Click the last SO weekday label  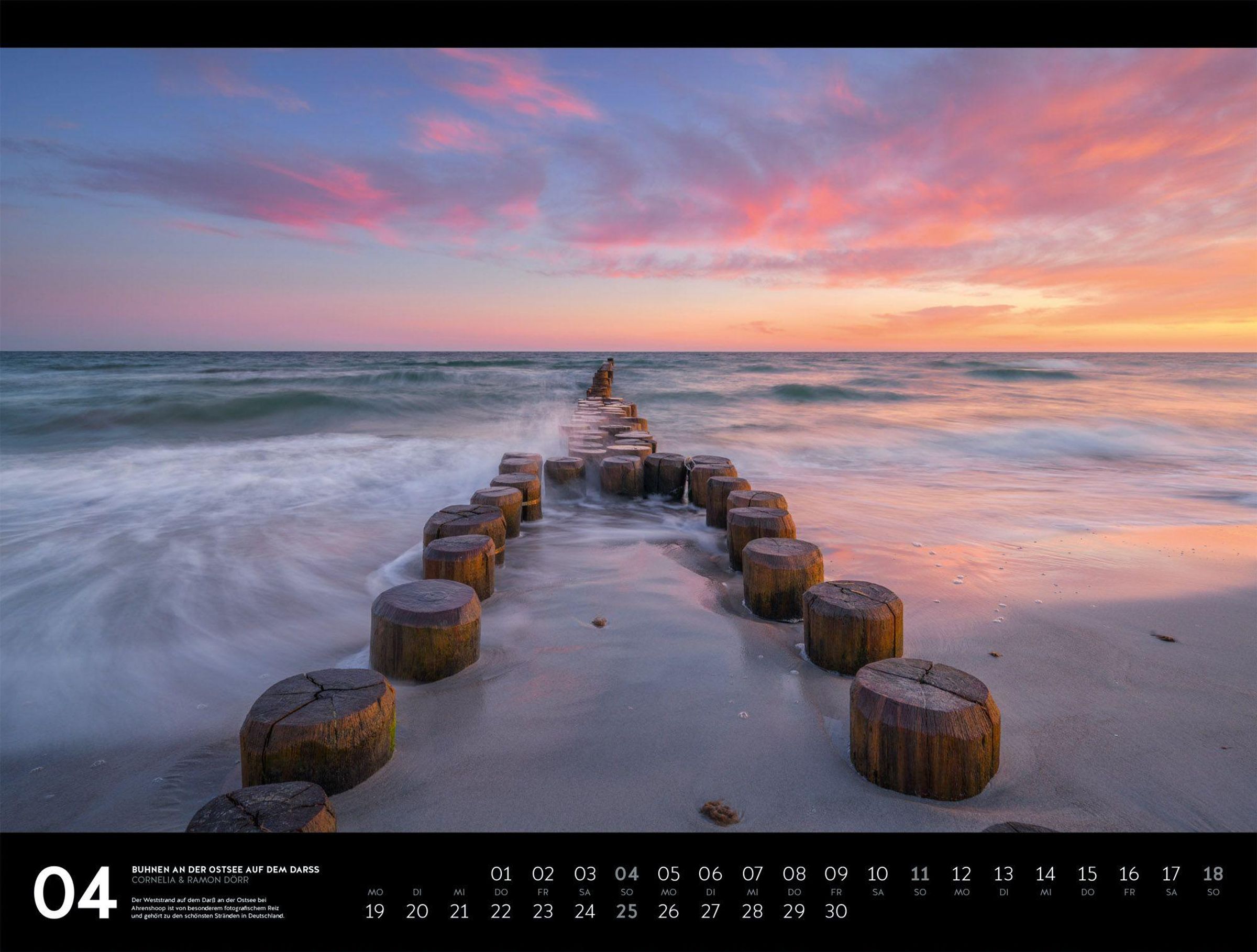pyautogui.click(x=1213, y=892)
